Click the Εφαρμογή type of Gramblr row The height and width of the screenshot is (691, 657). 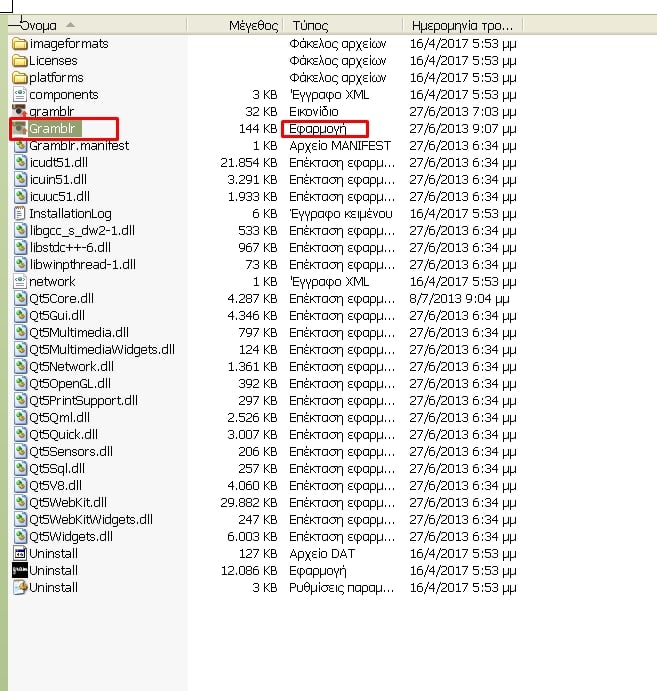[x=318, y=129]
